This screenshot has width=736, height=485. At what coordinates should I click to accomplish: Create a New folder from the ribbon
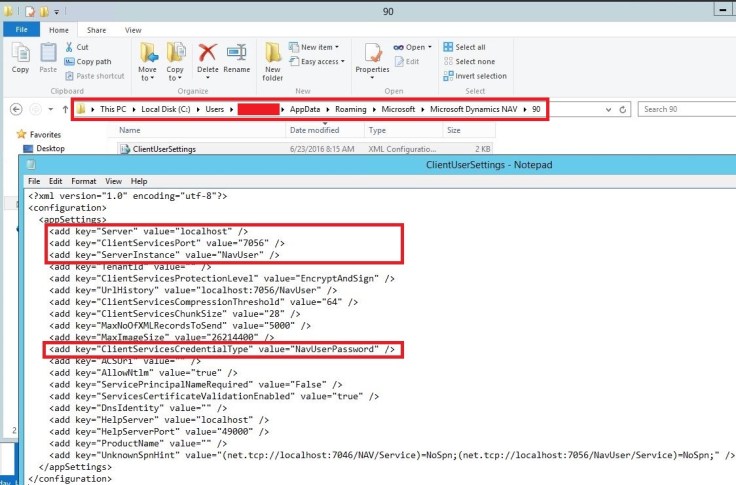(273, 60)
